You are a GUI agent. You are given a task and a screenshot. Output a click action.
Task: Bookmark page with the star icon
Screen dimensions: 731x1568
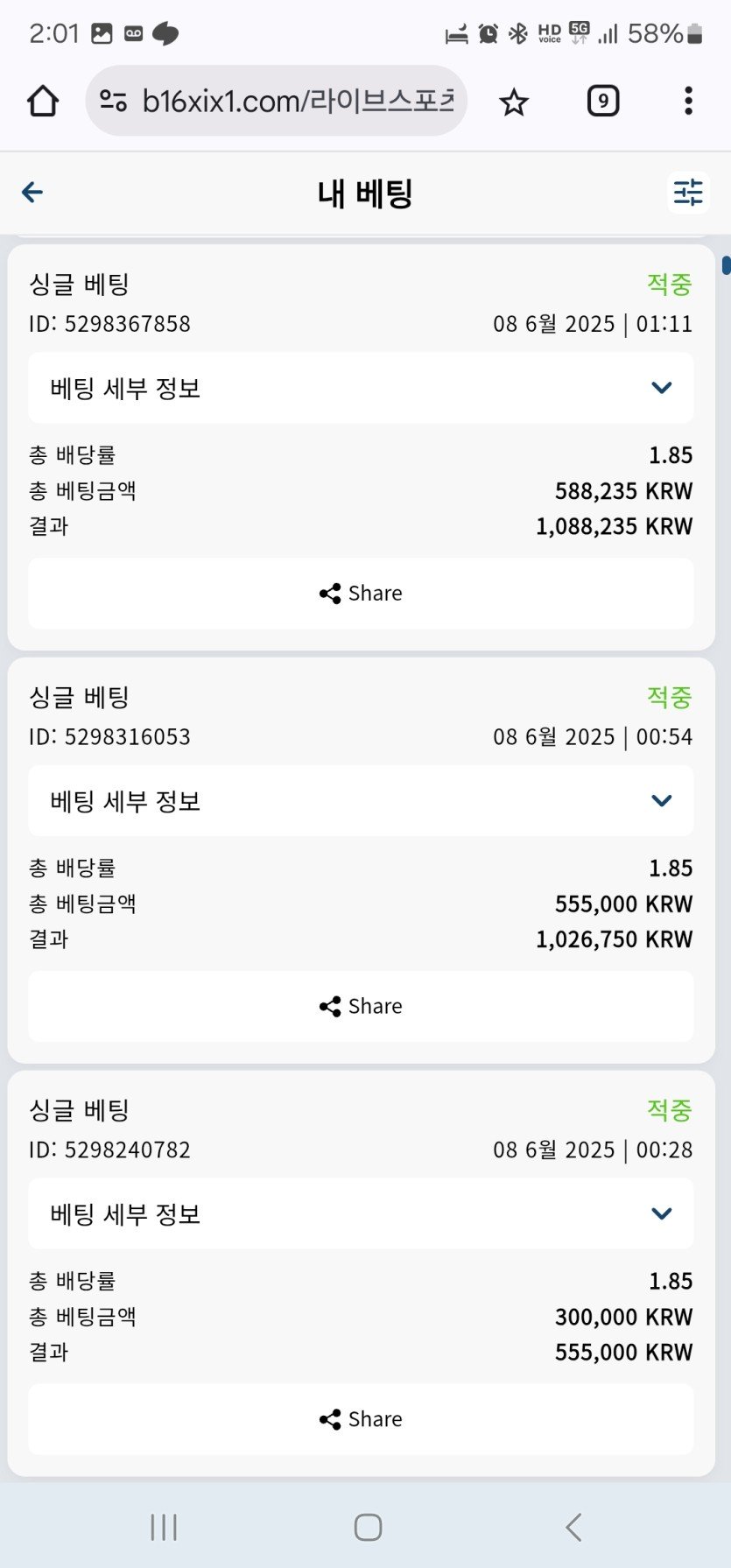click(x=514, y=102)
